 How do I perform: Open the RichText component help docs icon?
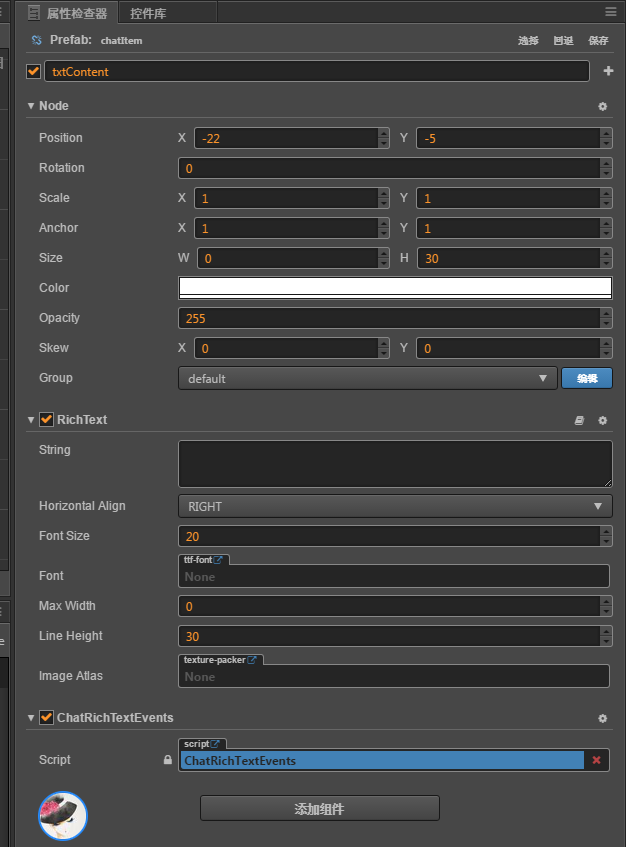(579, 421)
